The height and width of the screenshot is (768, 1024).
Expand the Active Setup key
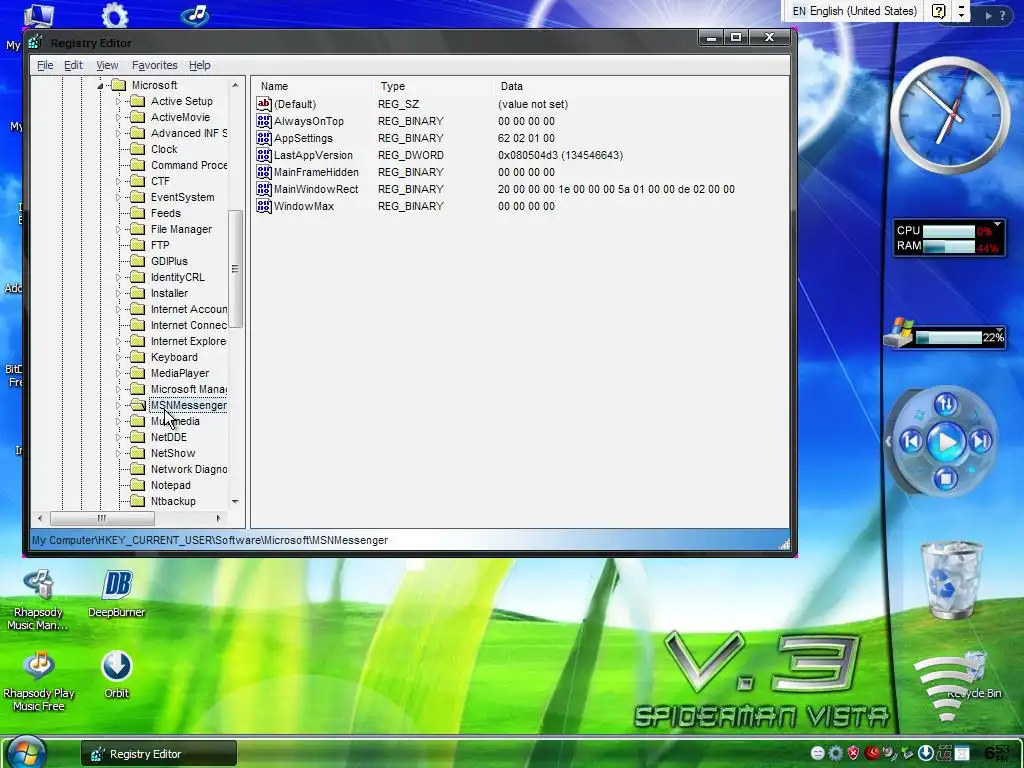(118, 101)
